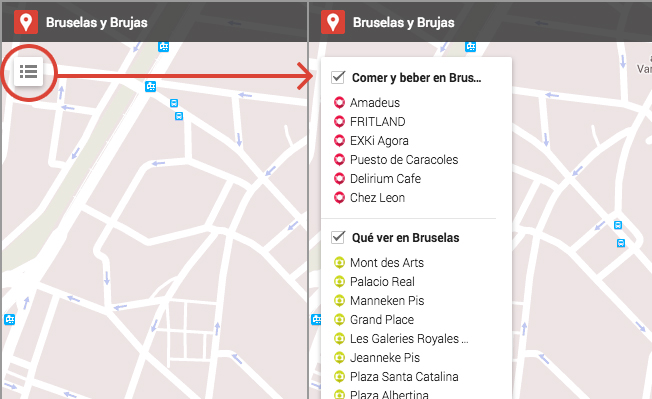This screenshot has height=399, width=652.
Task: Click the Manneken Pis green marker icon
Action: click(x=339, y=300)
